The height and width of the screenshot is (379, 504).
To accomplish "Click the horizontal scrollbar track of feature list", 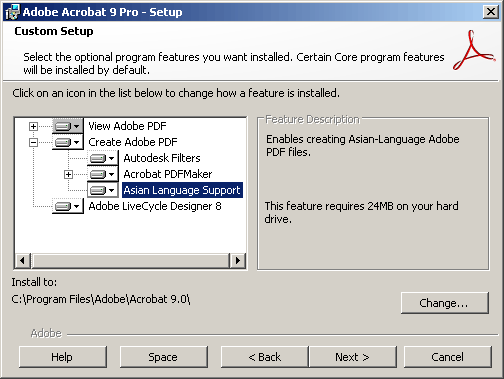I will 130,260.
